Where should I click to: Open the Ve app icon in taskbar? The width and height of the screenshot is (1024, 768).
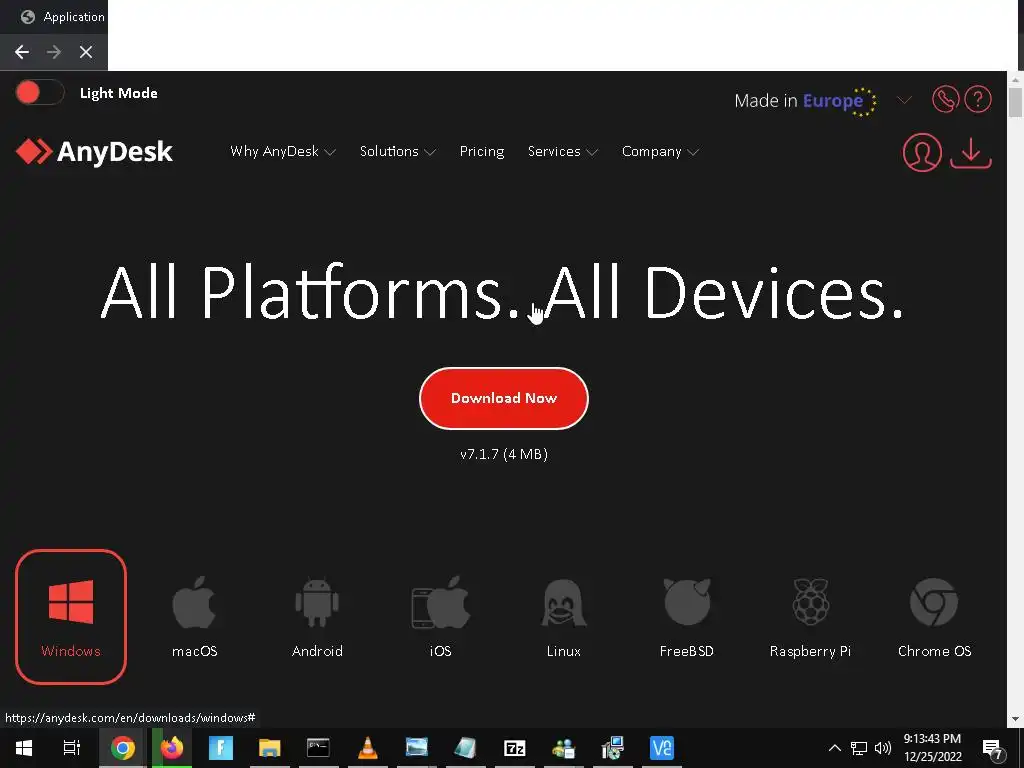pyautogui.click(x=662, y=748)
